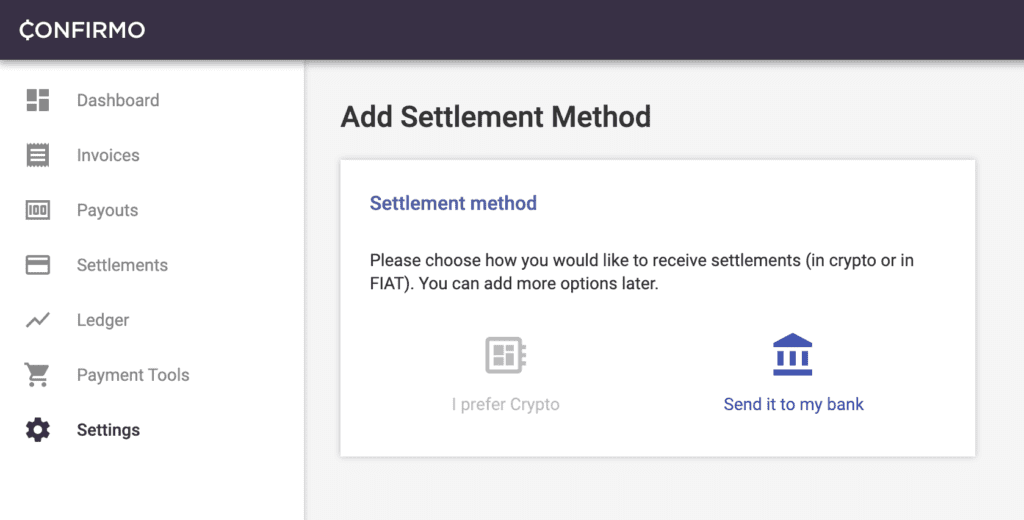Click the Ledger trend-line icon
This screenshot has height=520, width=1024.
click(x=38, y=319)
